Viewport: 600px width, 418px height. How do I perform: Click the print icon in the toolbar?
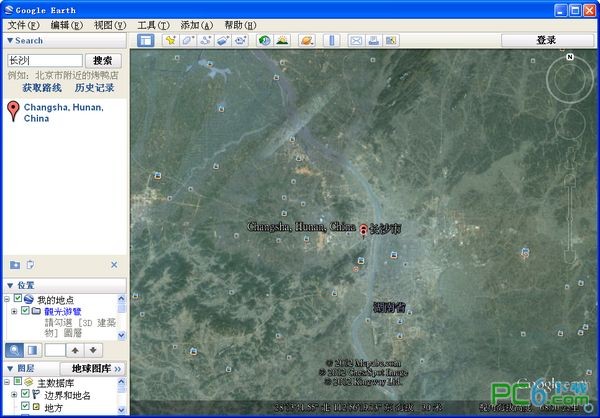coord(373,40)
